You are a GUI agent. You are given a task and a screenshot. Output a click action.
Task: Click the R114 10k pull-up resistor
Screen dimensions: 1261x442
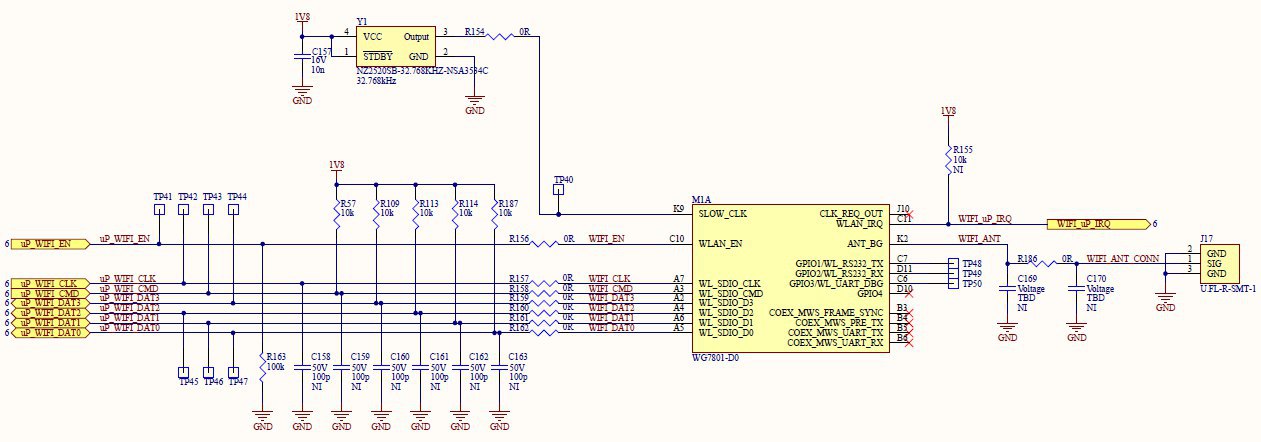[455, 213]
